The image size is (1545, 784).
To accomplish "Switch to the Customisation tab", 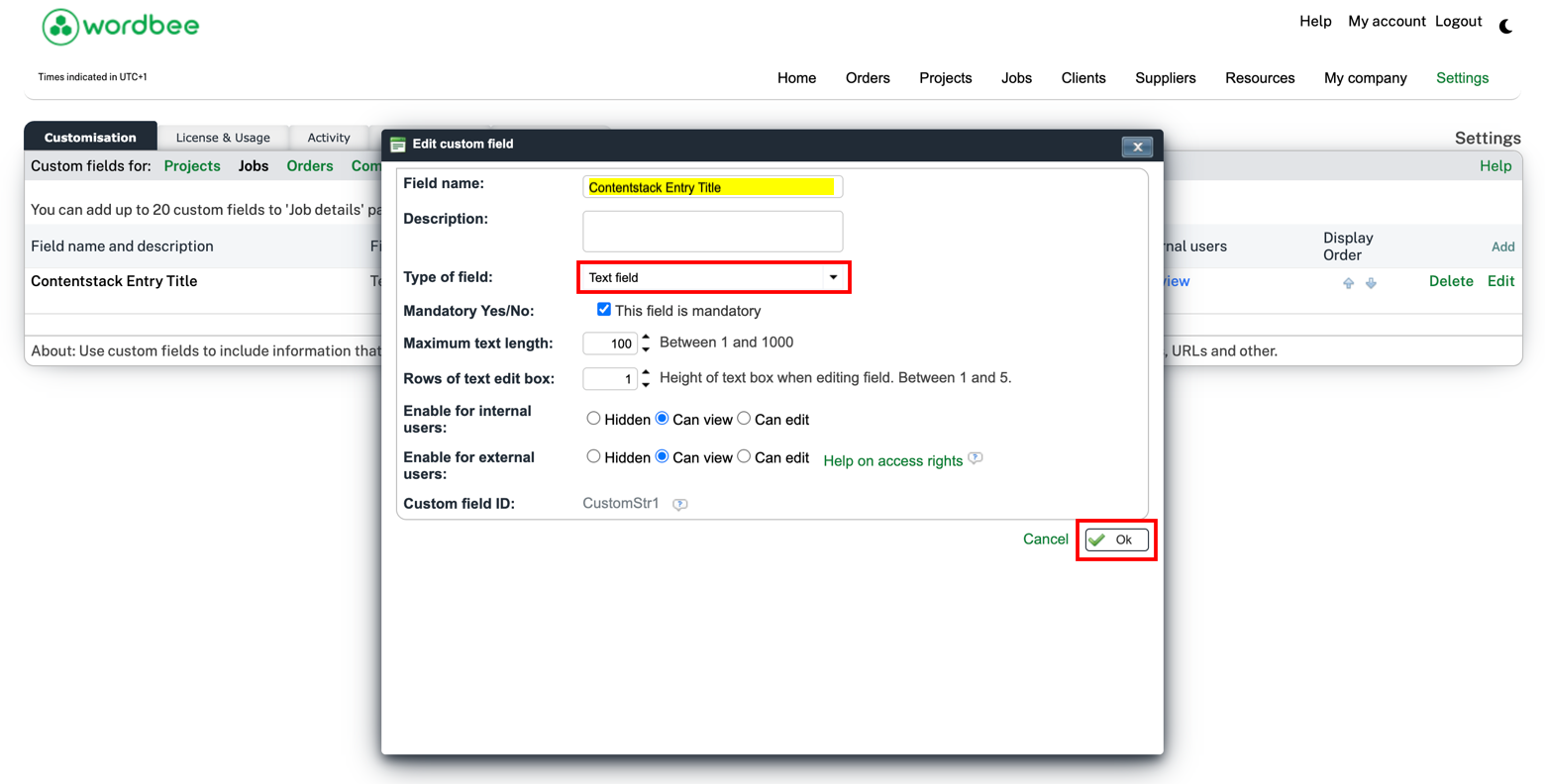I will [90, 138].
